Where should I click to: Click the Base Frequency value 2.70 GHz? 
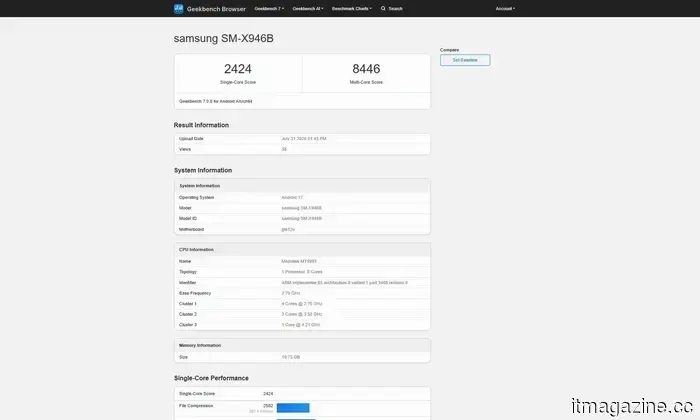(291, 293)
